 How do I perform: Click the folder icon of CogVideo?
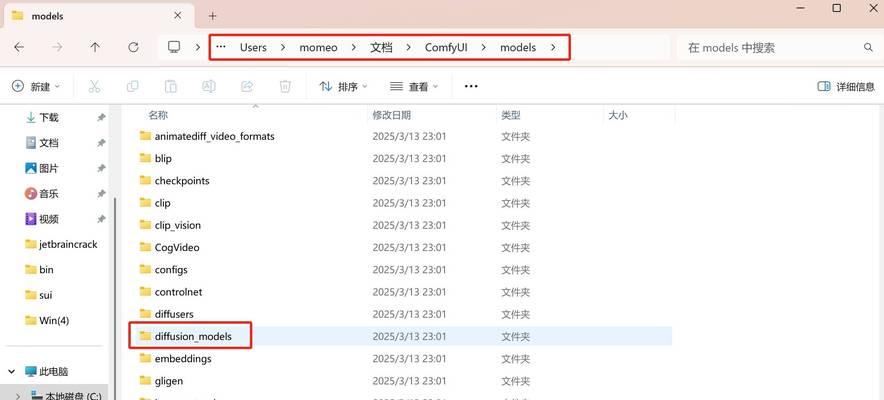[145, 247]
